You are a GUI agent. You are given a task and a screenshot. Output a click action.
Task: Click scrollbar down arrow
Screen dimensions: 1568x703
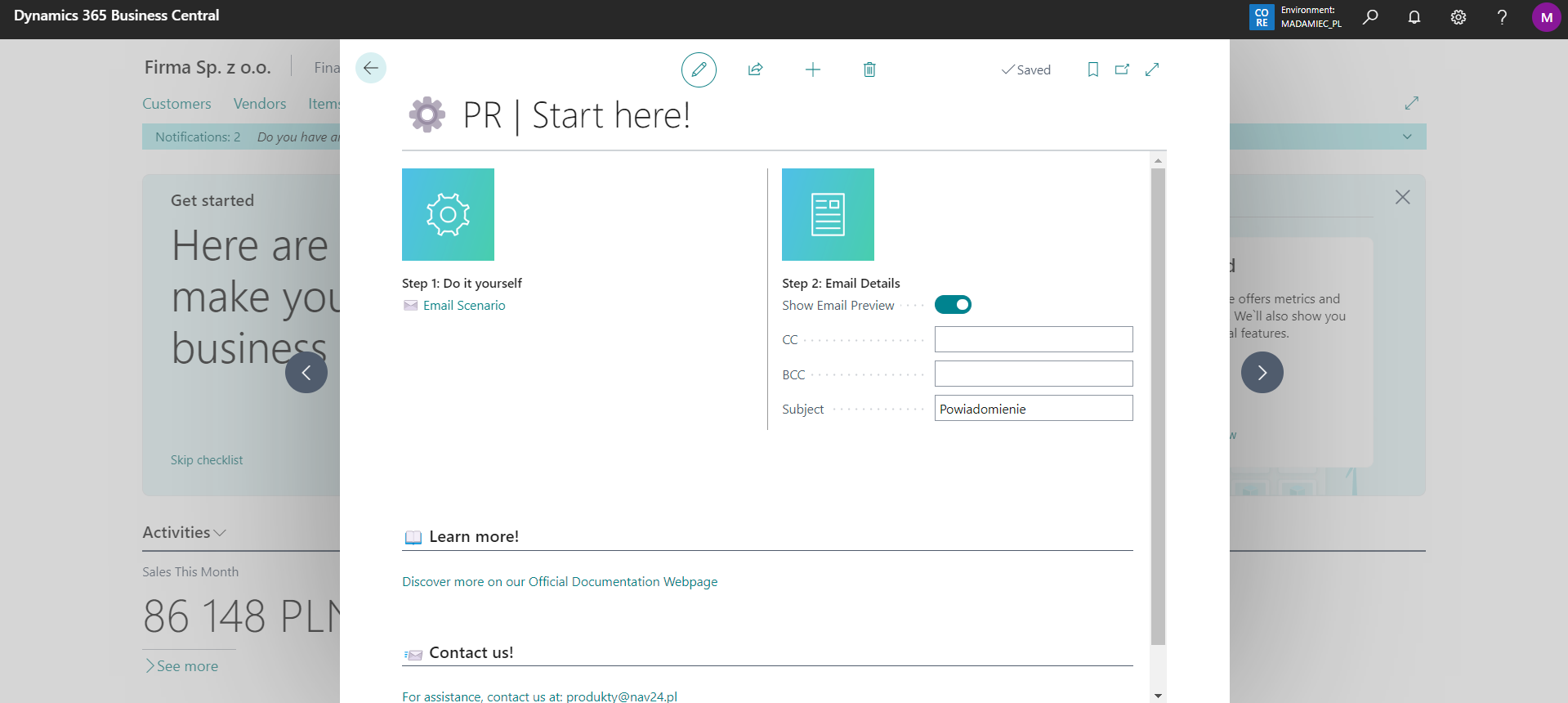point(1158,696)
